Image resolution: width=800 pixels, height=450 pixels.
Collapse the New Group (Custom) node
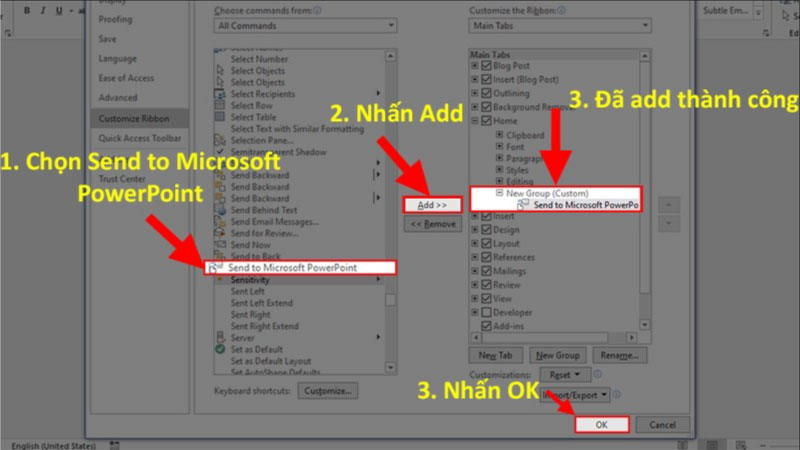click(499, 193)
